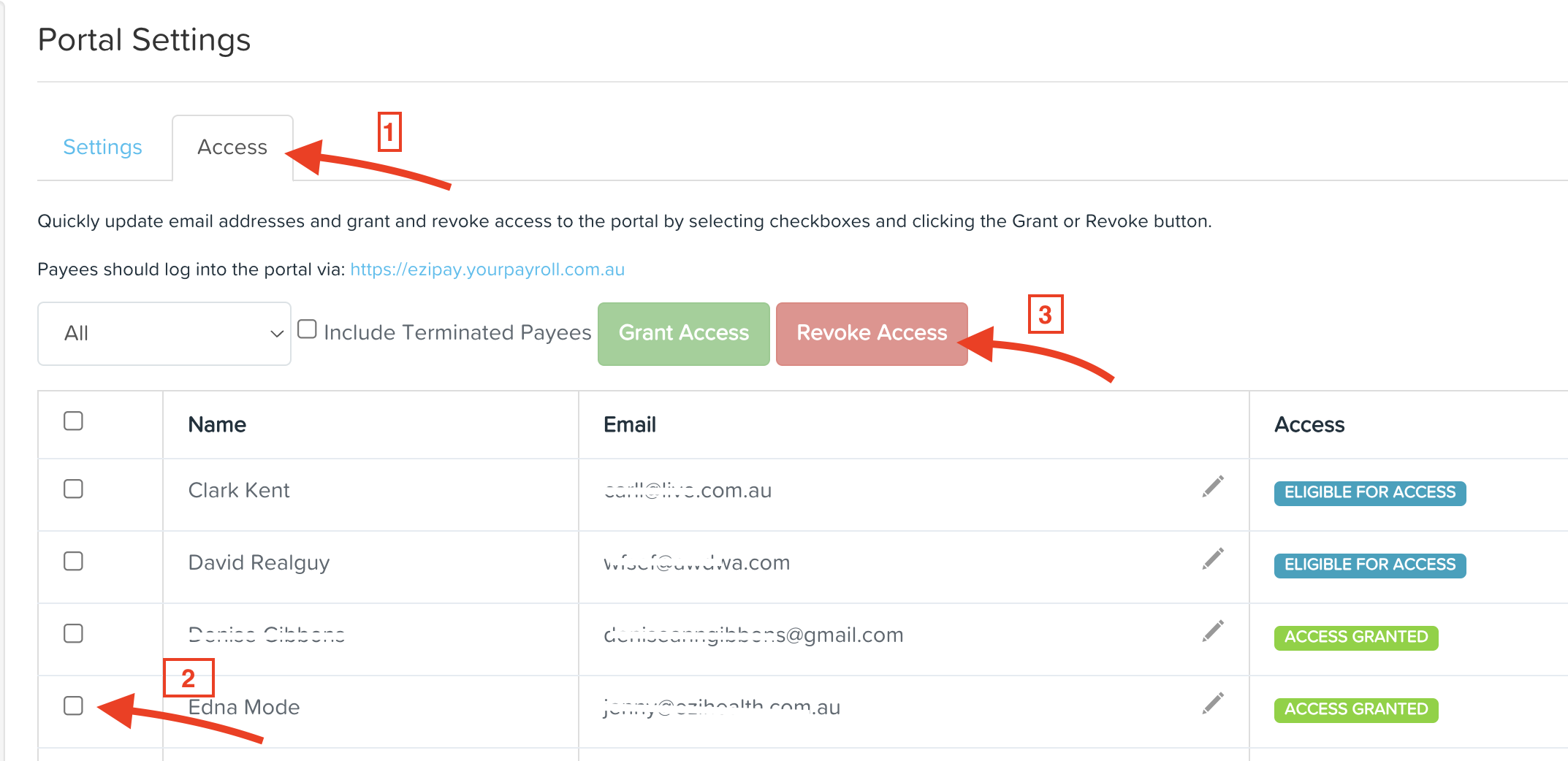This screenshot has width=1568, height=761.
Task: Open the All filter dropdown
Action: (x=164, y=334)
